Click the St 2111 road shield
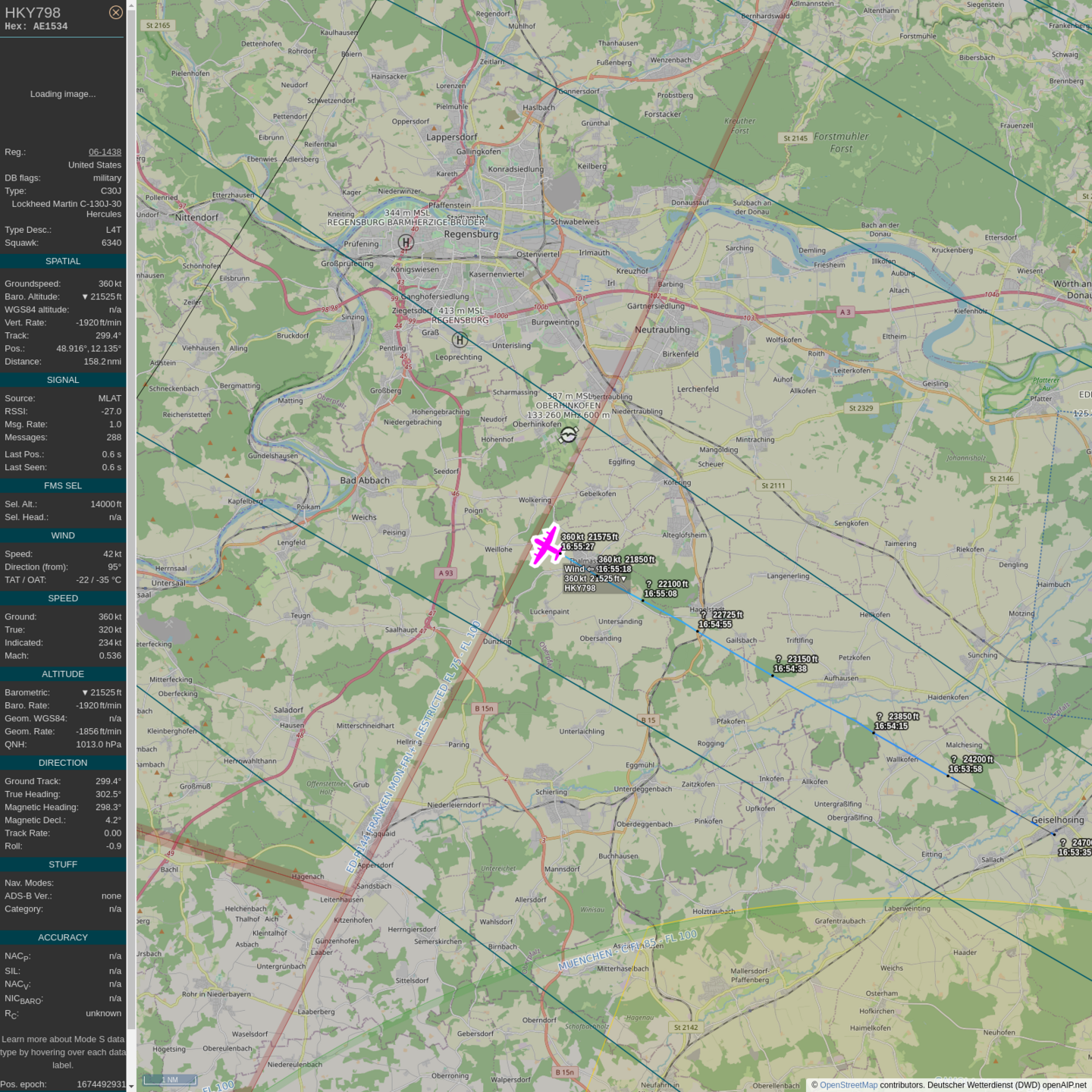Image resolution: width=1092 pixels, height=1092 pixels. (x=773, y=485)
